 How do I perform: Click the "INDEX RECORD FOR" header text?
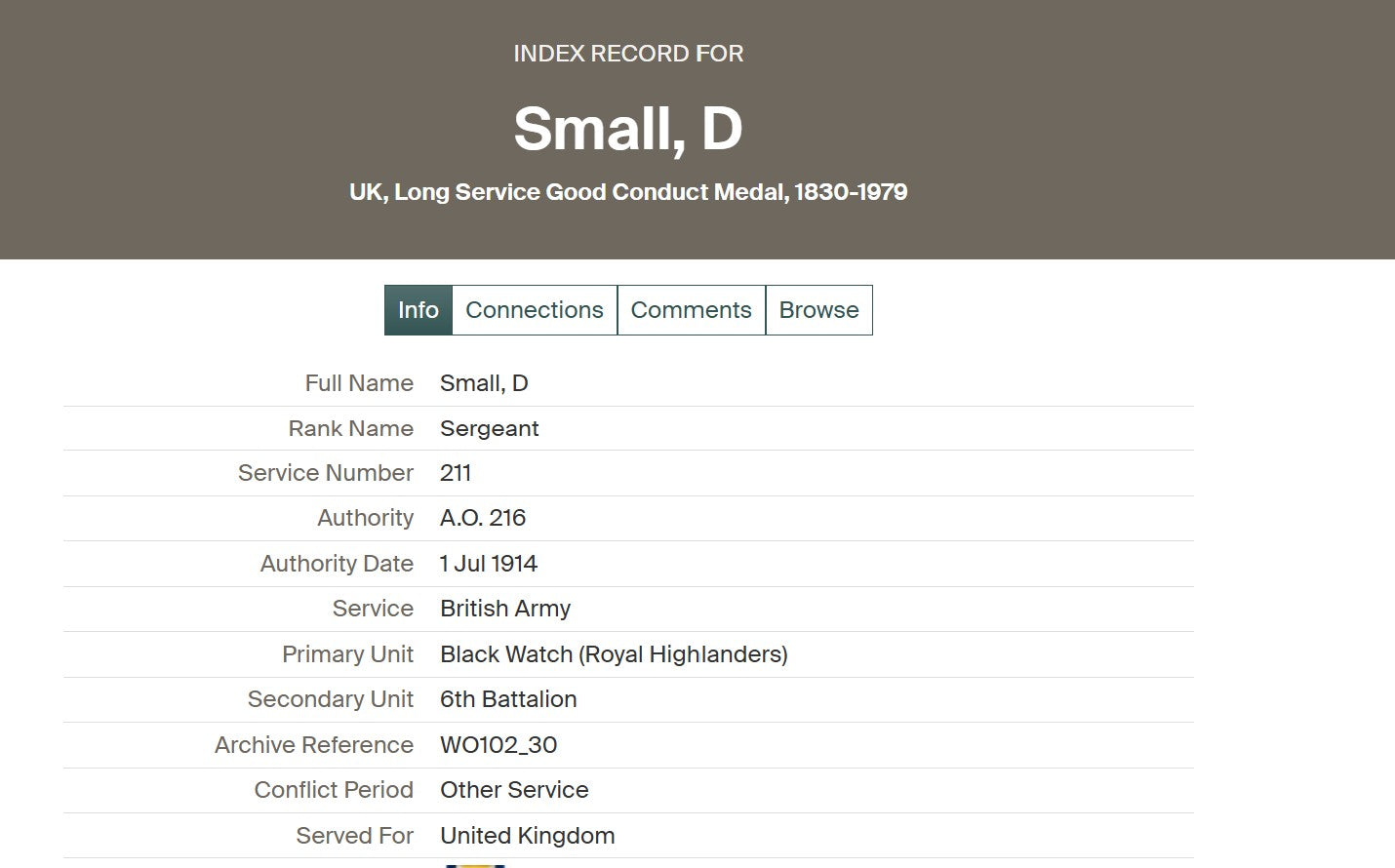[628, 54]
